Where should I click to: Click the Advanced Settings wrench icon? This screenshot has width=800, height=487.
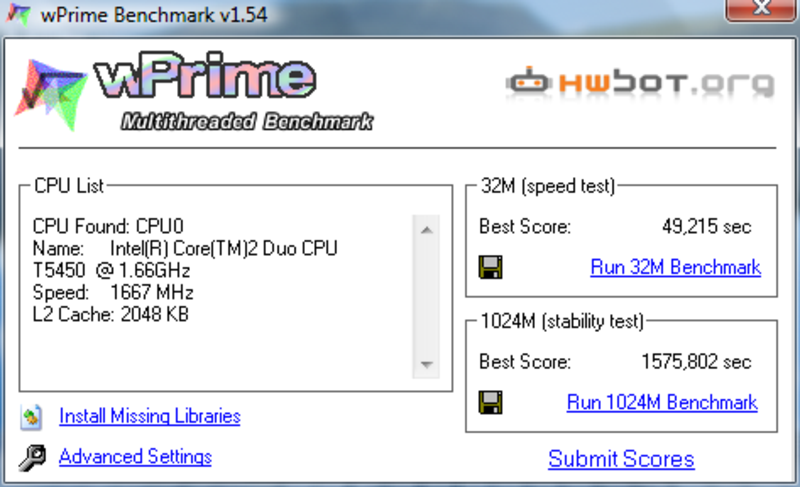pyautogui.click(x=32, y=457)
